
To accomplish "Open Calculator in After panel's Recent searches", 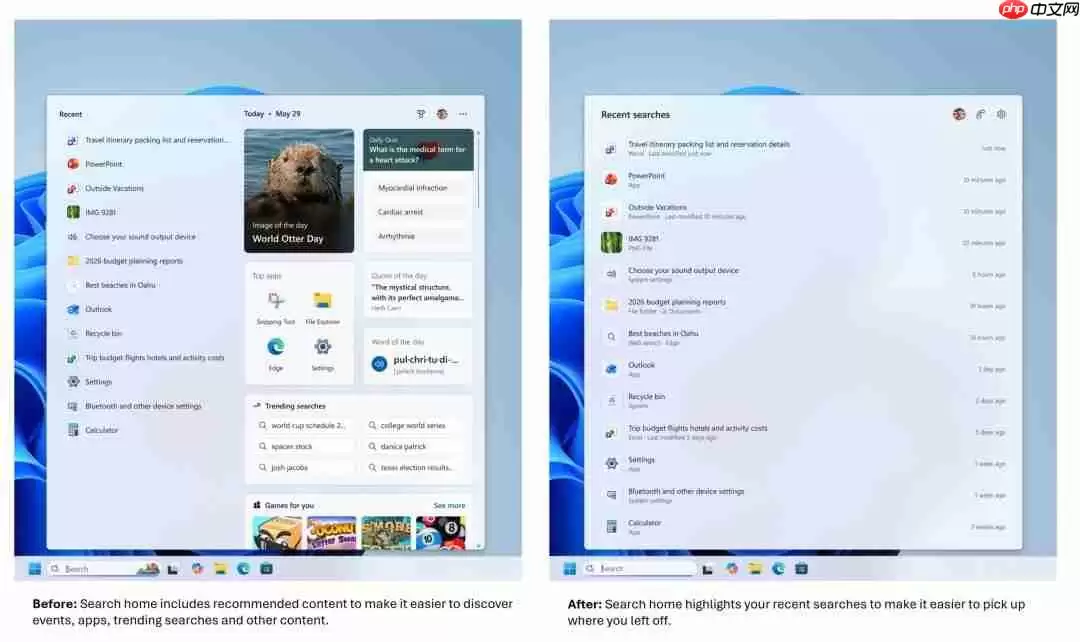I will pos(803,527).
